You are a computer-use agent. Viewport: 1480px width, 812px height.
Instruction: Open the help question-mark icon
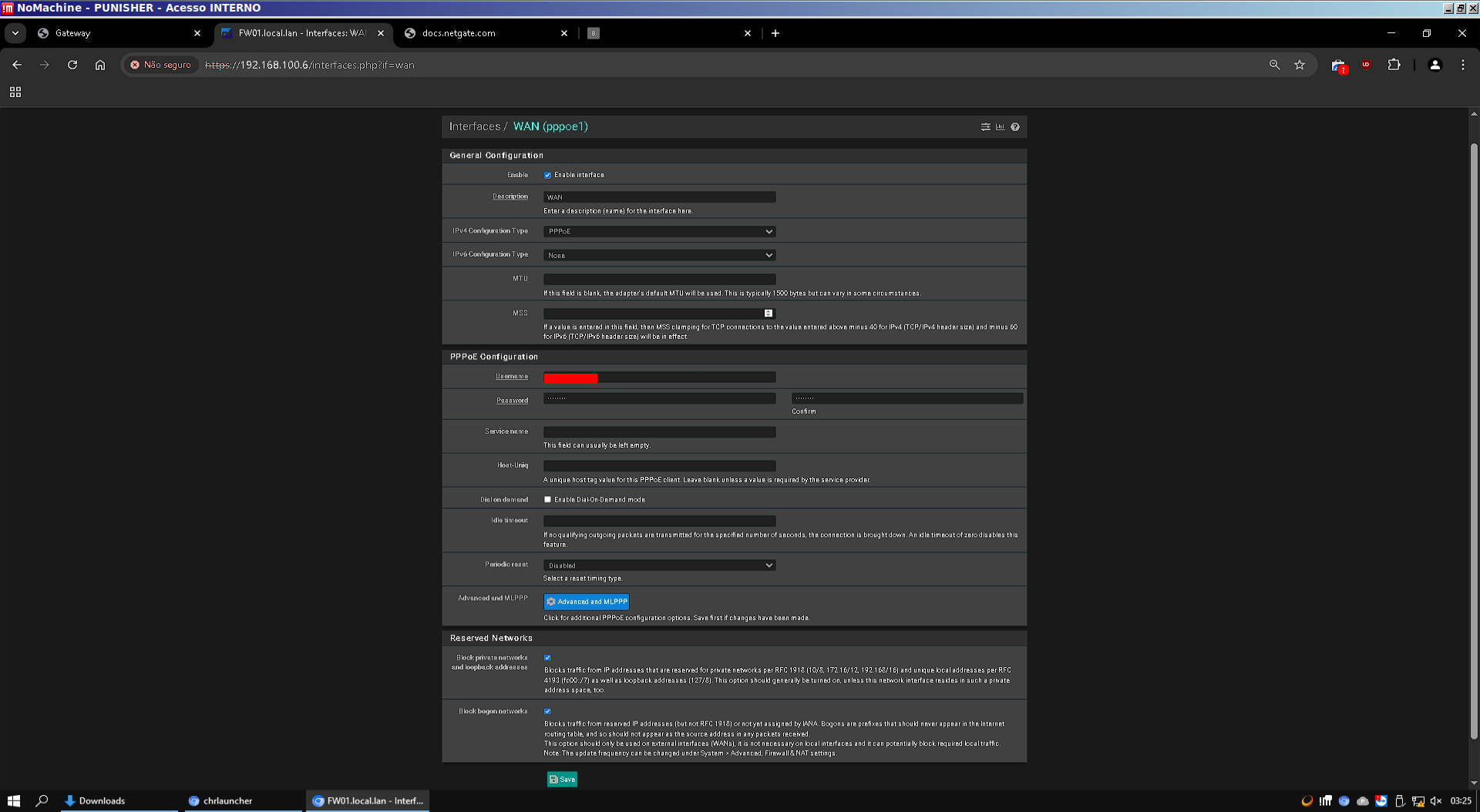point(1015,127)
